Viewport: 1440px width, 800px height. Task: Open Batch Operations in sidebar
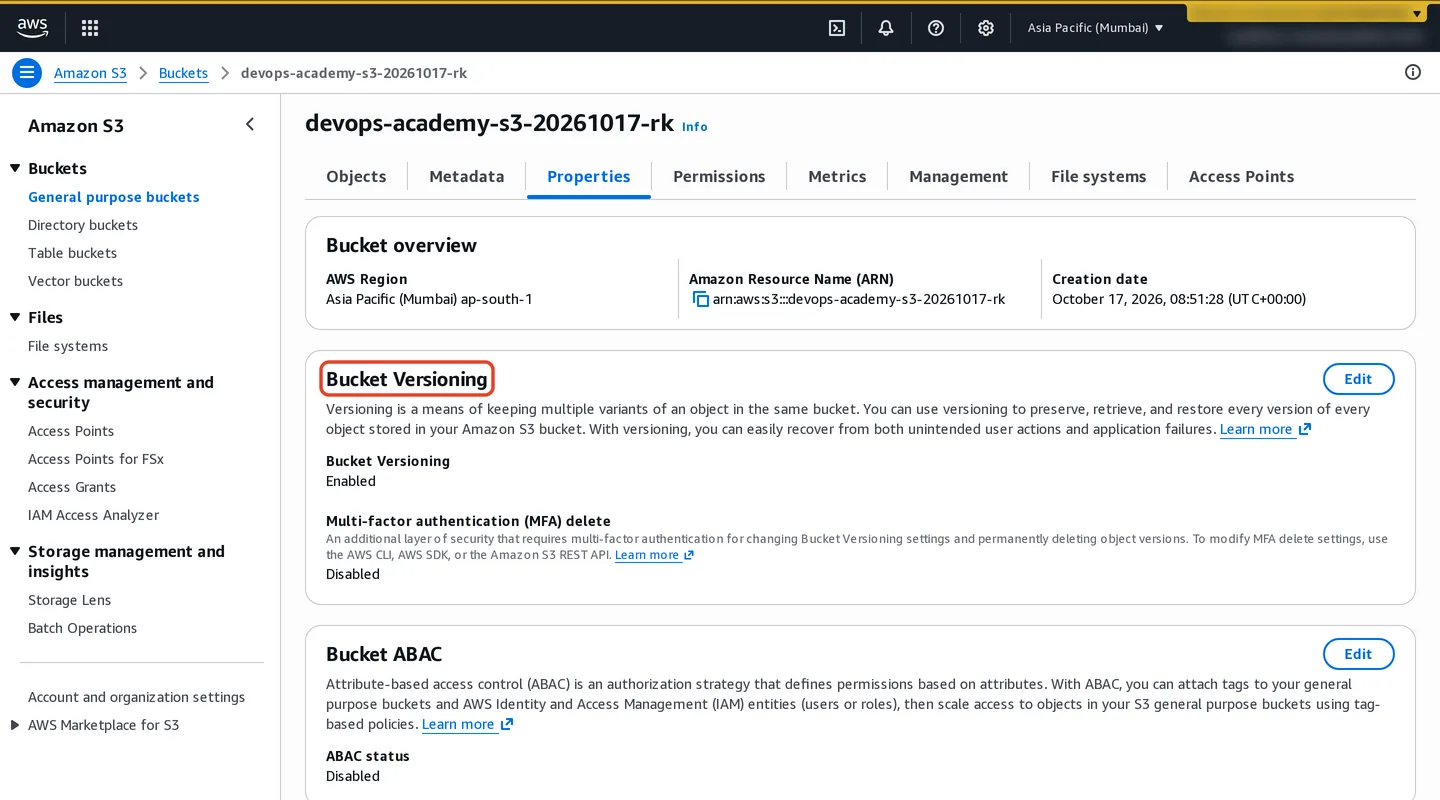[x=82, y=628]
